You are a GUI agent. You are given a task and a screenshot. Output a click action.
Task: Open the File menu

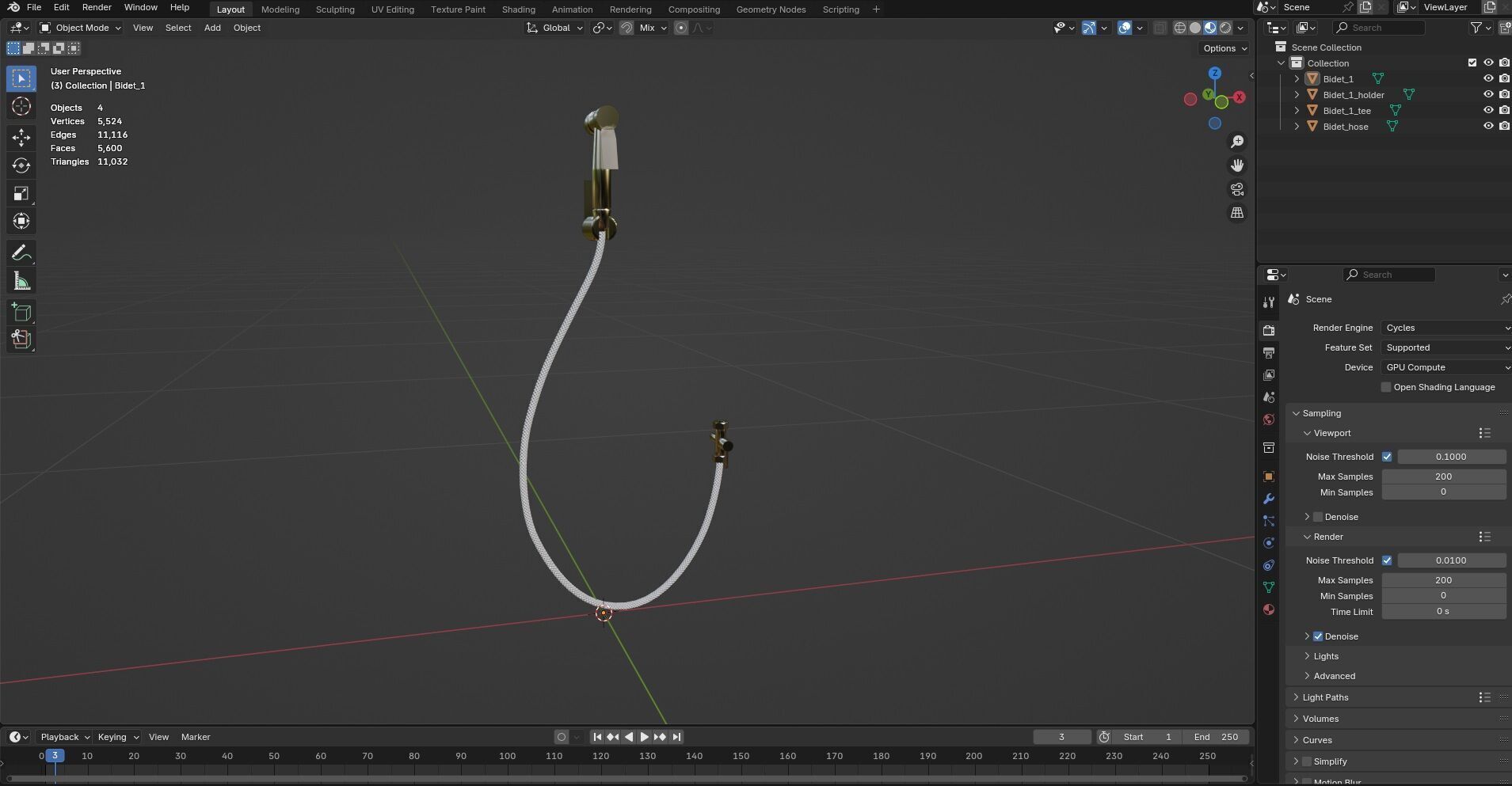(34, 7)
